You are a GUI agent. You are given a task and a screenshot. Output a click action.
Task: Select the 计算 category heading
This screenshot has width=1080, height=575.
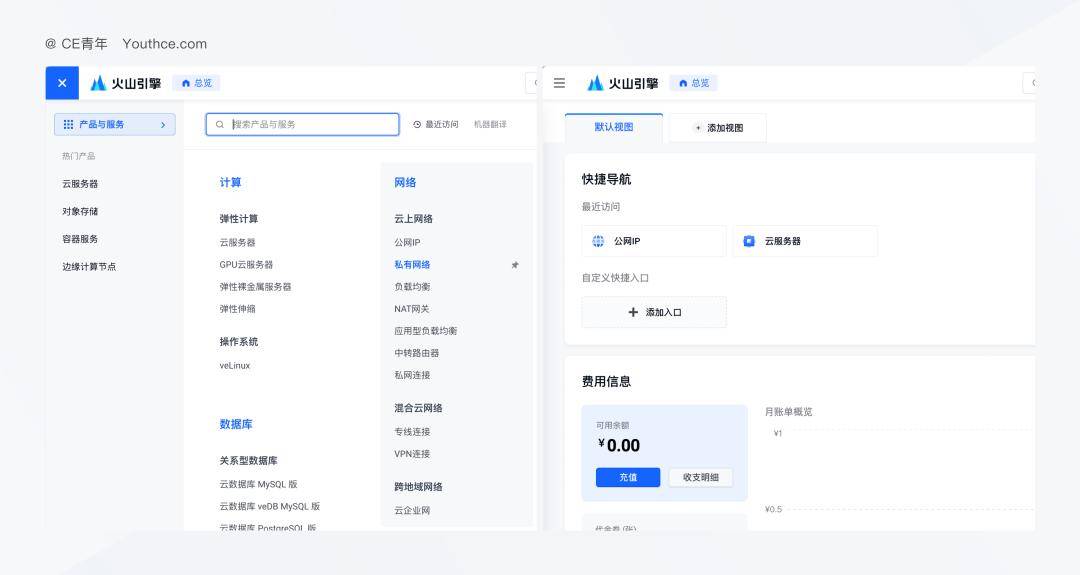point(230,182)
